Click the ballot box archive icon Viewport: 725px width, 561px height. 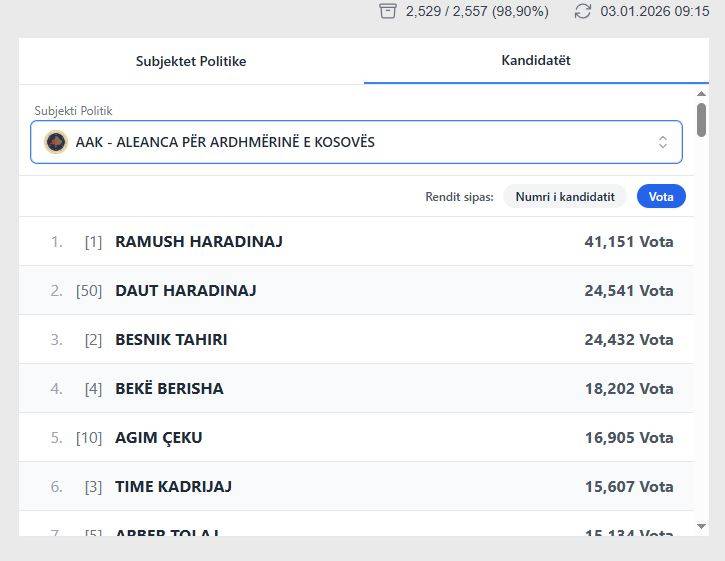pyautogui.click(x=388, y=11)
